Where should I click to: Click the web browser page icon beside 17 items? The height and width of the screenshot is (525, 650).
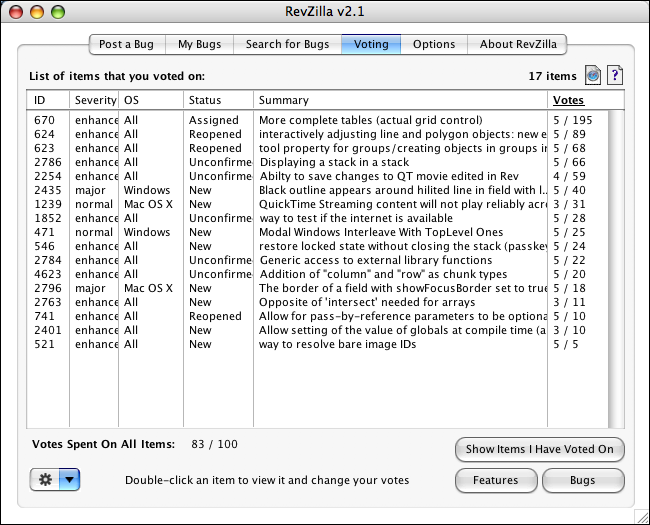pyautogui.click(x=593, y=75)
